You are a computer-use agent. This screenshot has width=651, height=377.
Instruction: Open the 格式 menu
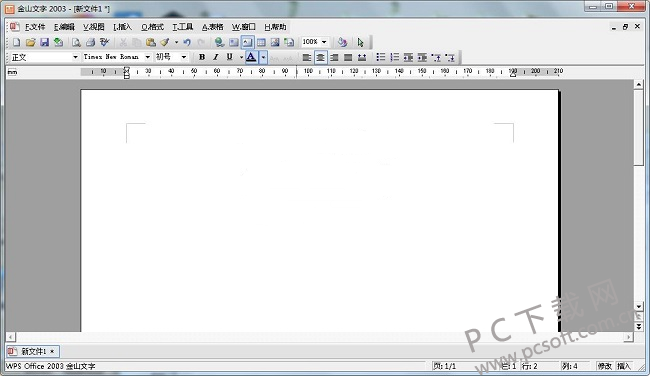click(152, 27)
